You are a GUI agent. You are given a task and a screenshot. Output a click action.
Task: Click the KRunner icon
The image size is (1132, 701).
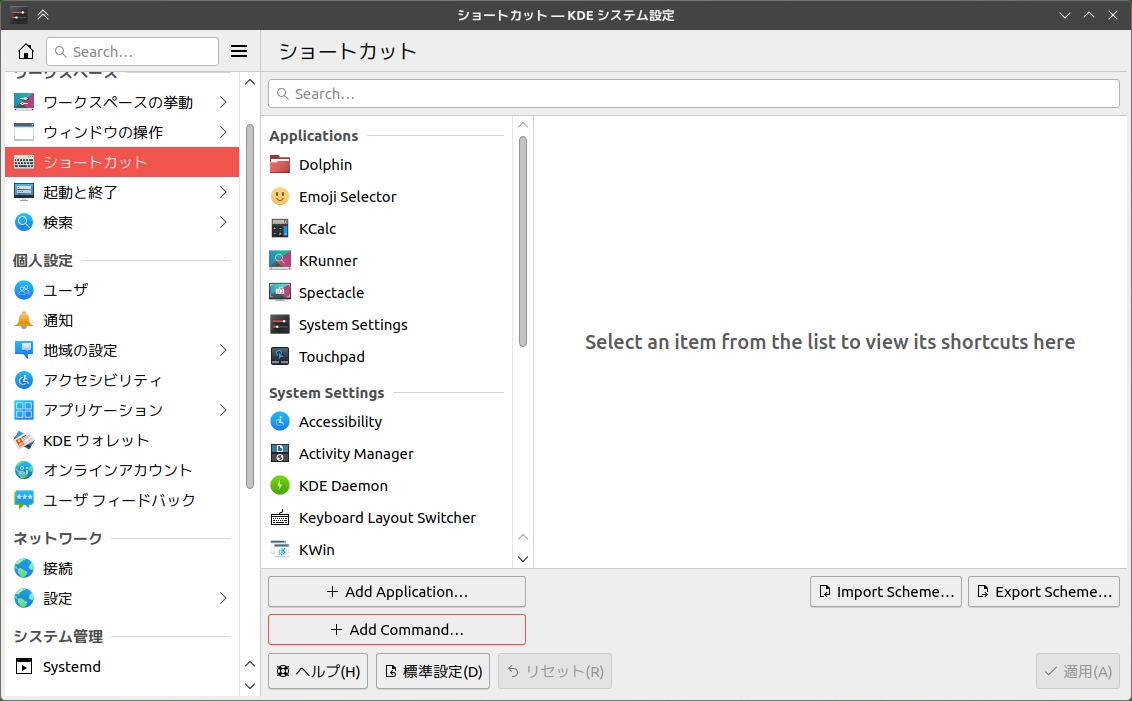[280, 261]
